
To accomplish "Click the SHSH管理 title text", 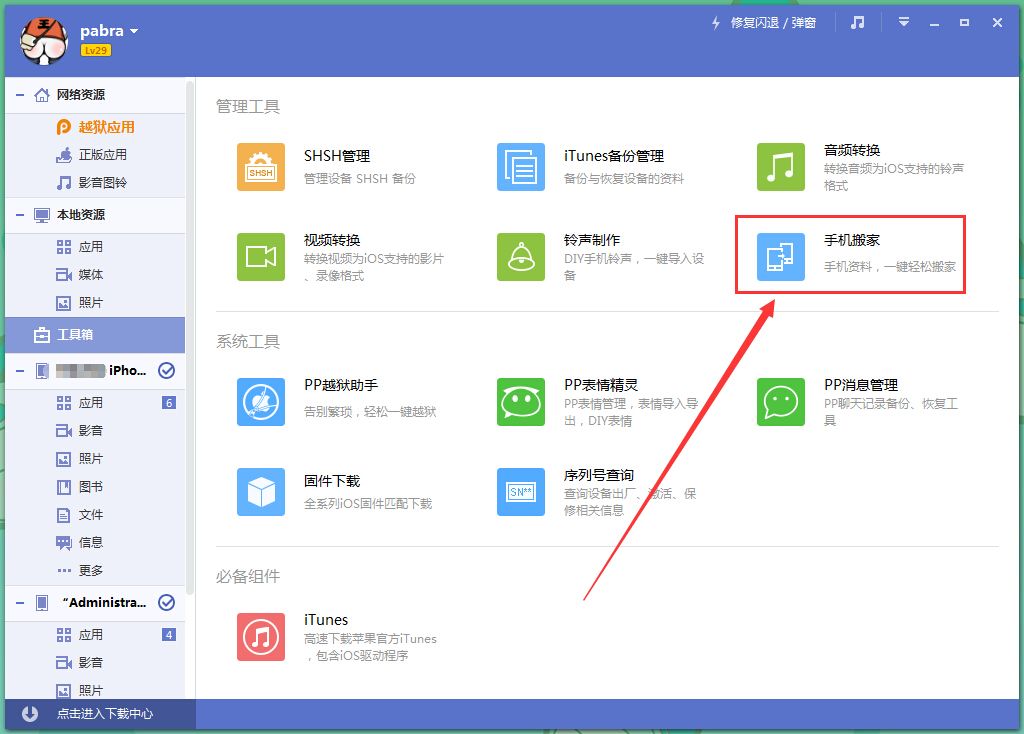I will (337, 156).
